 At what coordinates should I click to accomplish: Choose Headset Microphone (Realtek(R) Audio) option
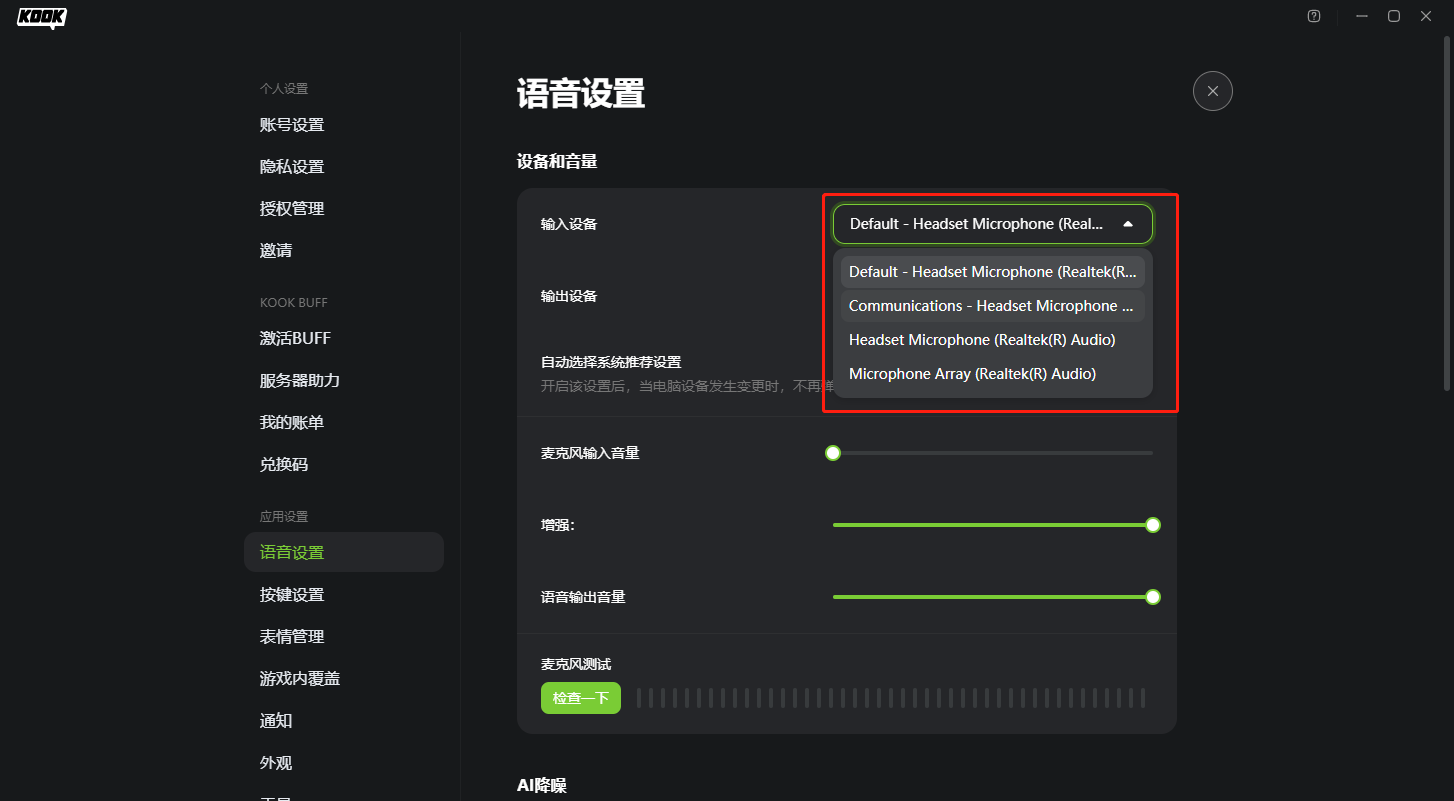(993, 340)
